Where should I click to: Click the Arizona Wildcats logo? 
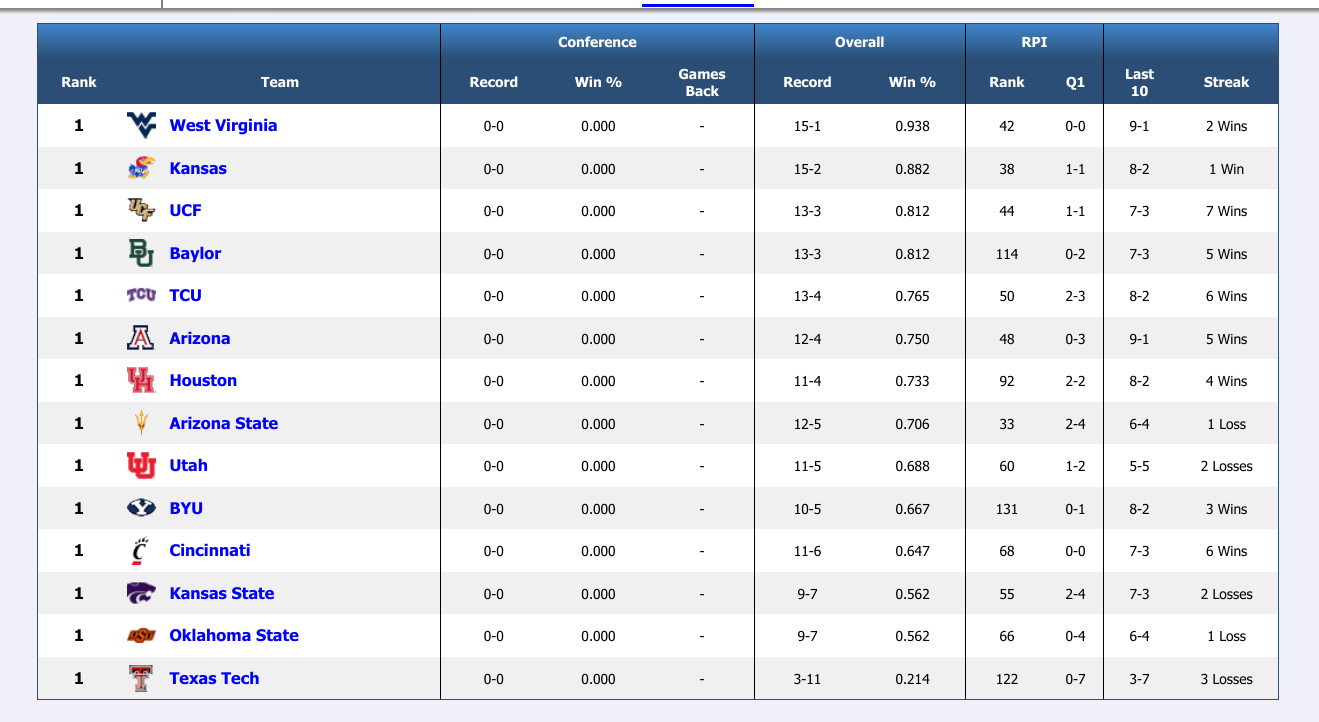click(x=141, y=338)
